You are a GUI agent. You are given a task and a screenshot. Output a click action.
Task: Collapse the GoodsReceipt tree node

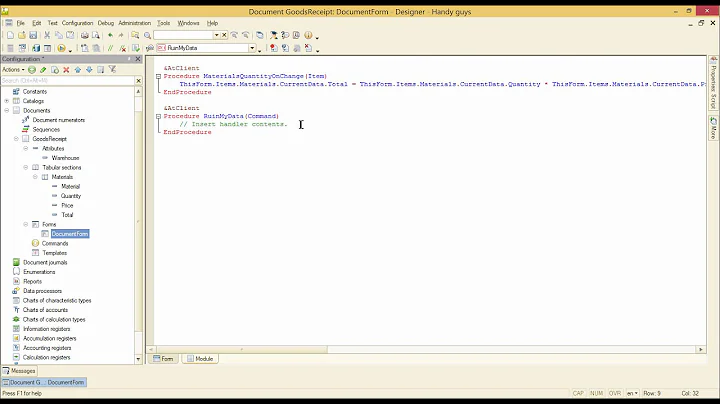point(16,139)
